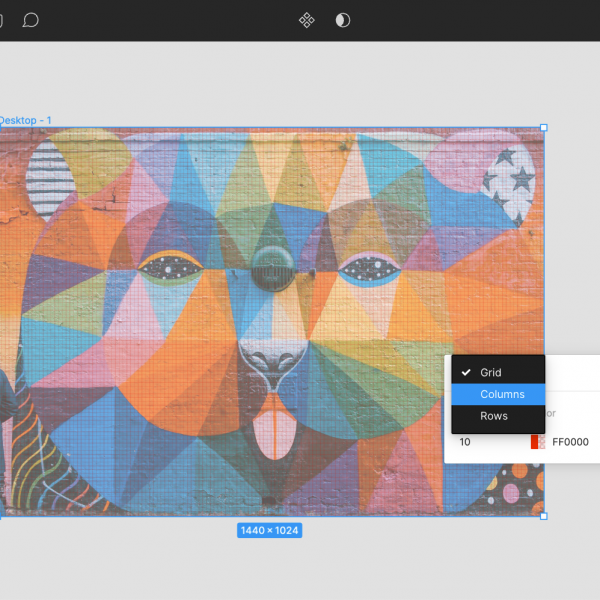Click the Components diamond icon in toolbar
Screen dimensions: 600x600
tap(307, 20)
